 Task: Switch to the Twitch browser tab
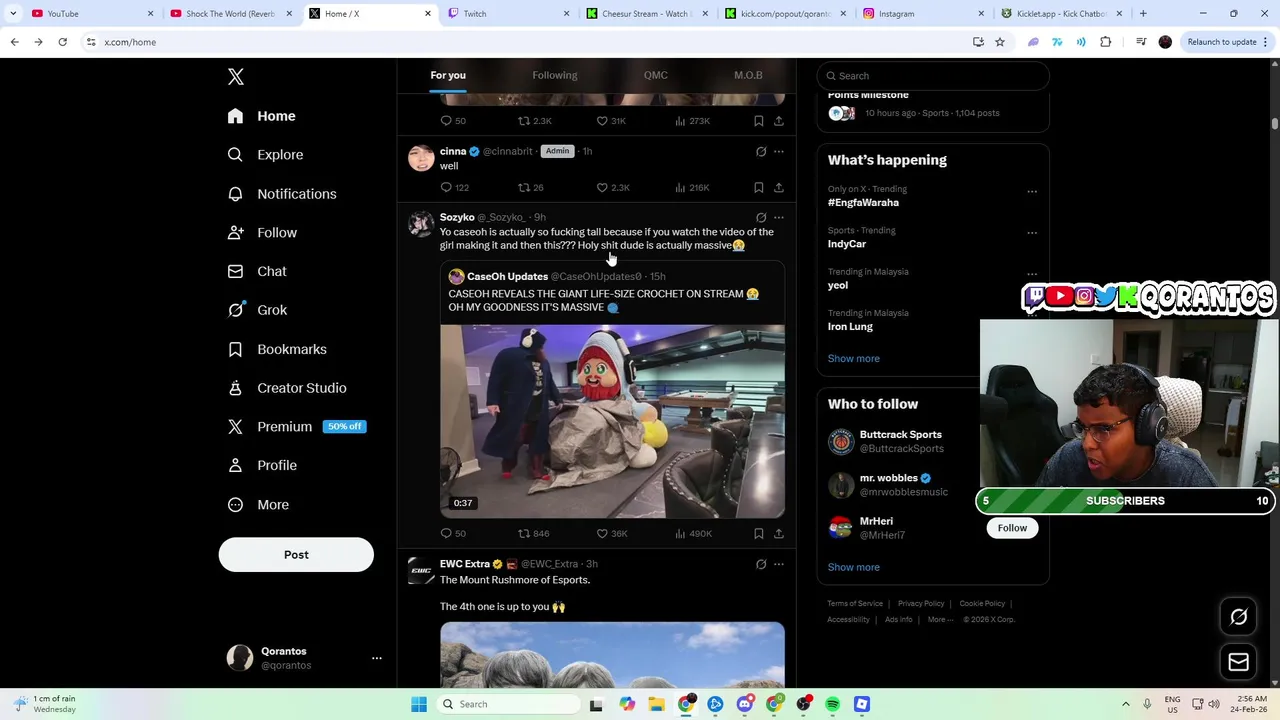point(508,14)
